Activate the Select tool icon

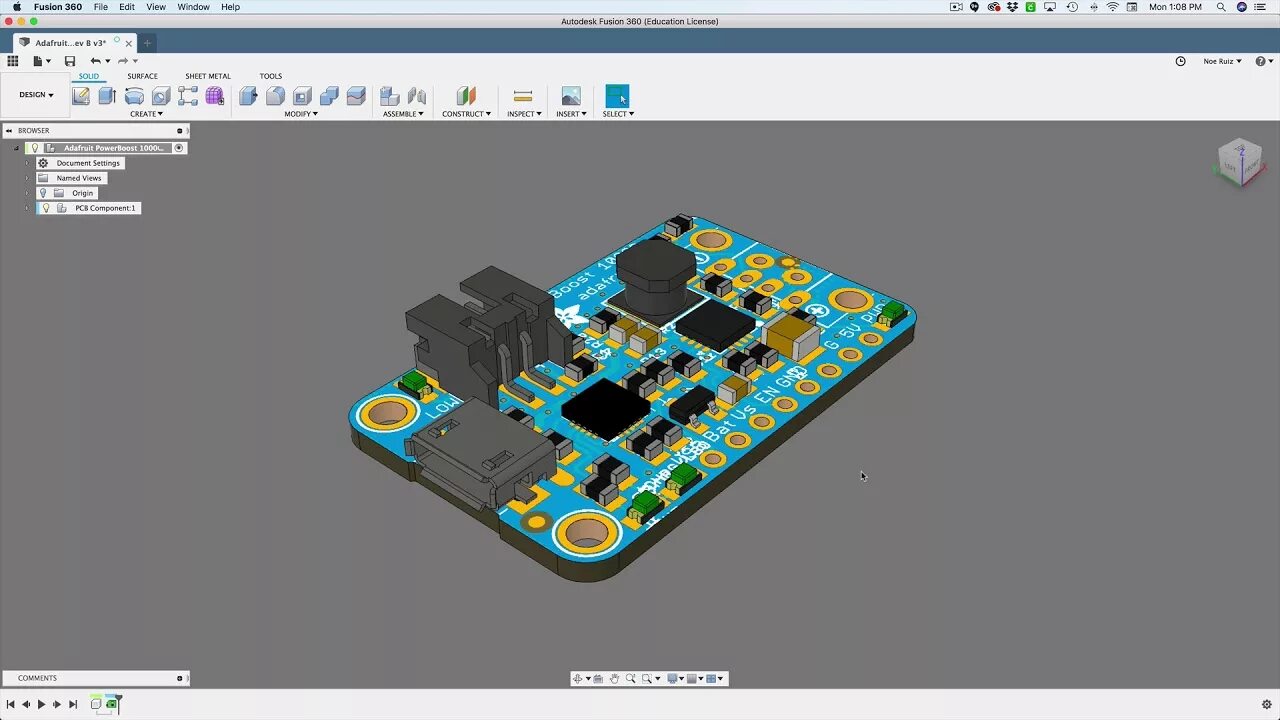tap(617, 96)
